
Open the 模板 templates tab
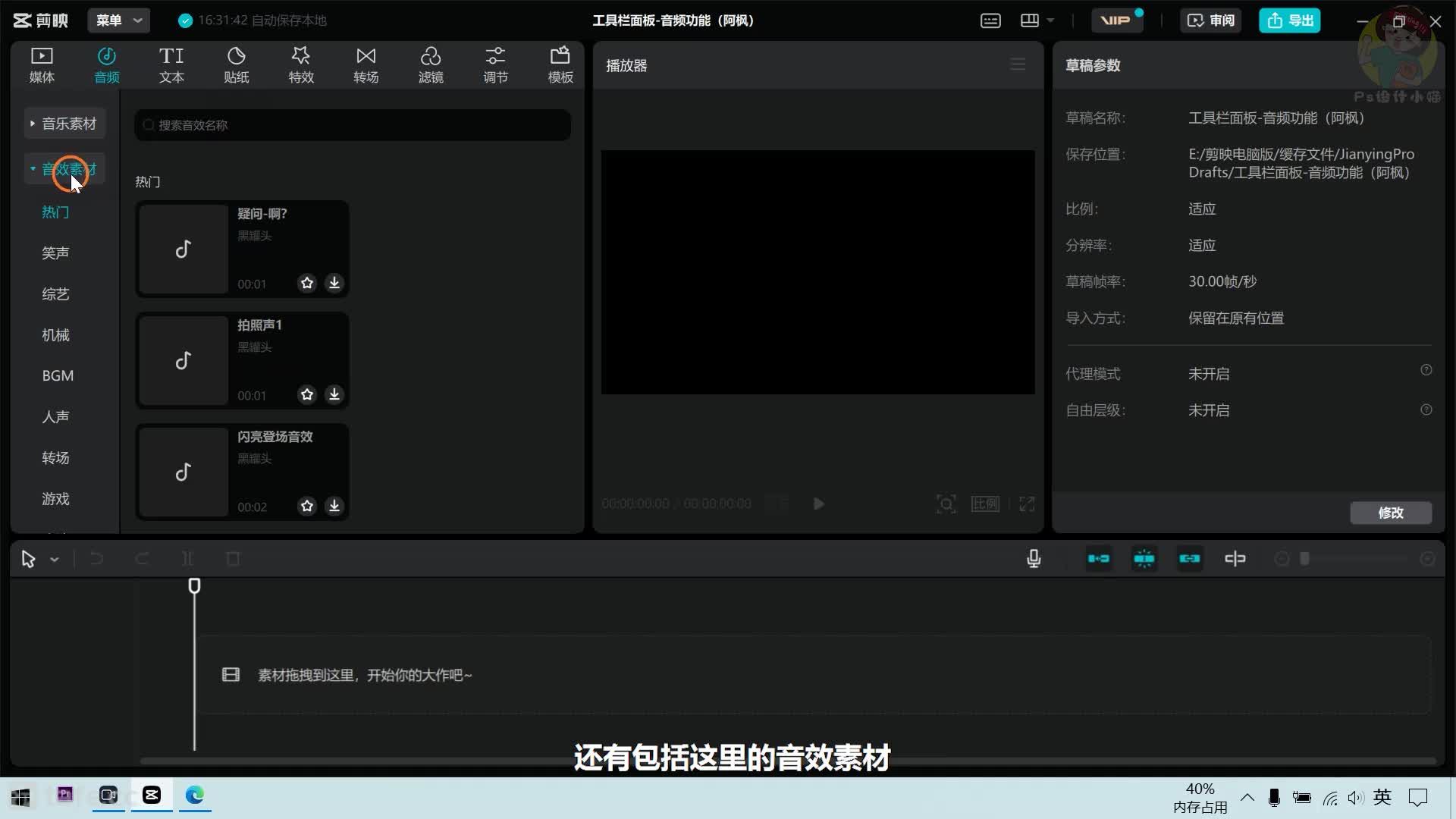[560, 64]
